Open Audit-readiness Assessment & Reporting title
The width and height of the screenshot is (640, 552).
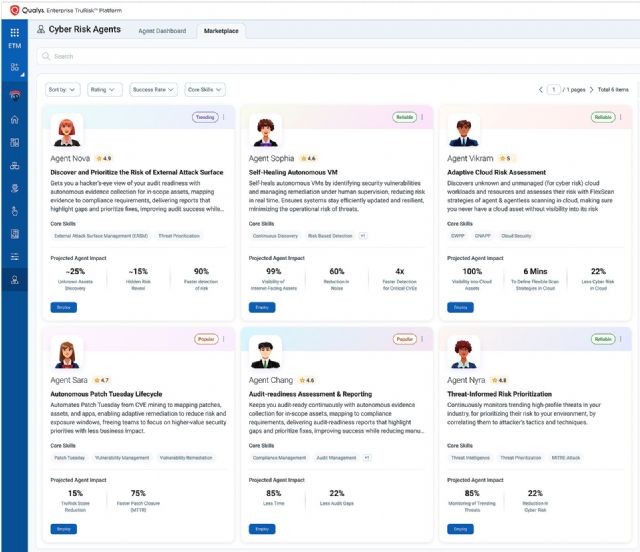click(310, 394)
